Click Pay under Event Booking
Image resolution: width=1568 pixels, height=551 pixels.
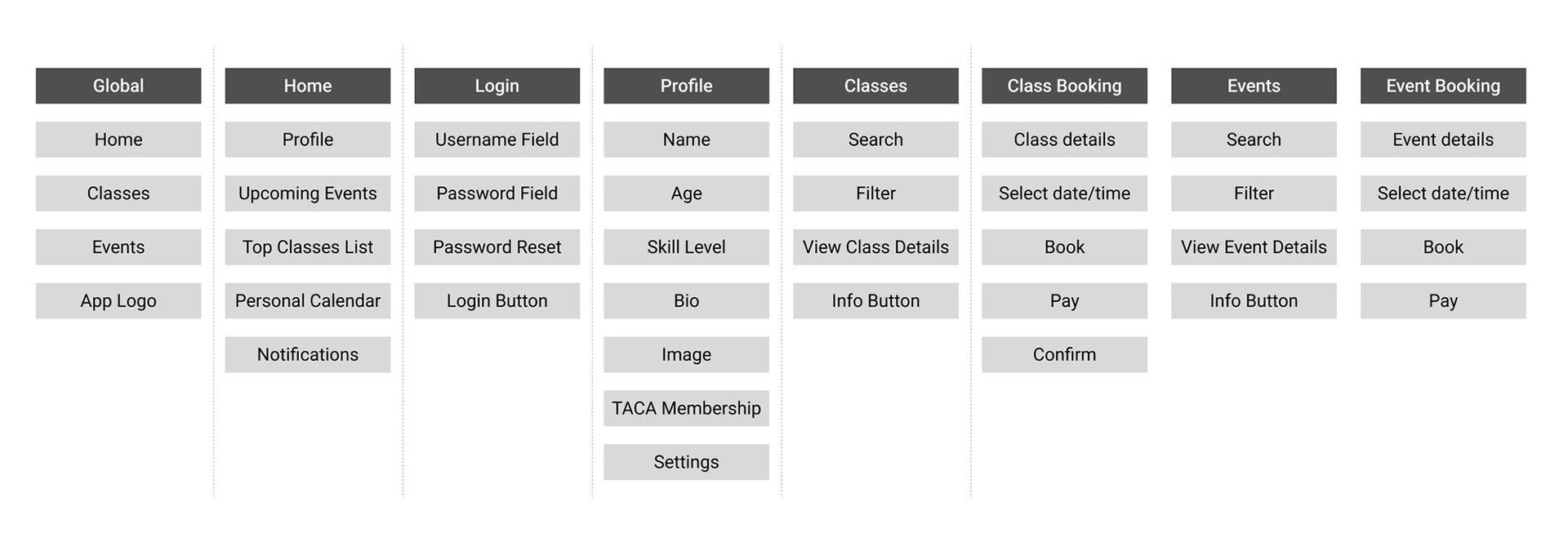[x=1443, y=300]
